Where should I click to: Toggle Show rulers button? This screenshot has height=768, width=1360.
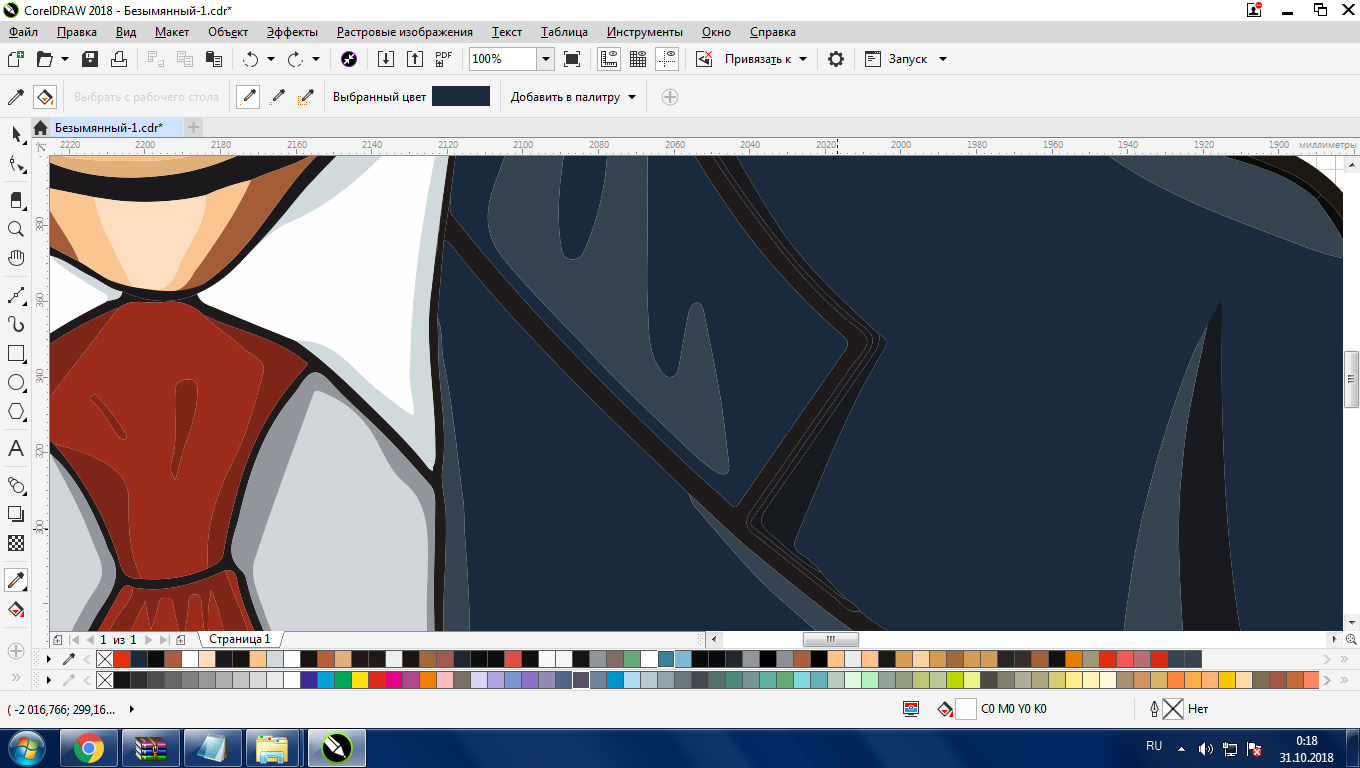(609, 59)
